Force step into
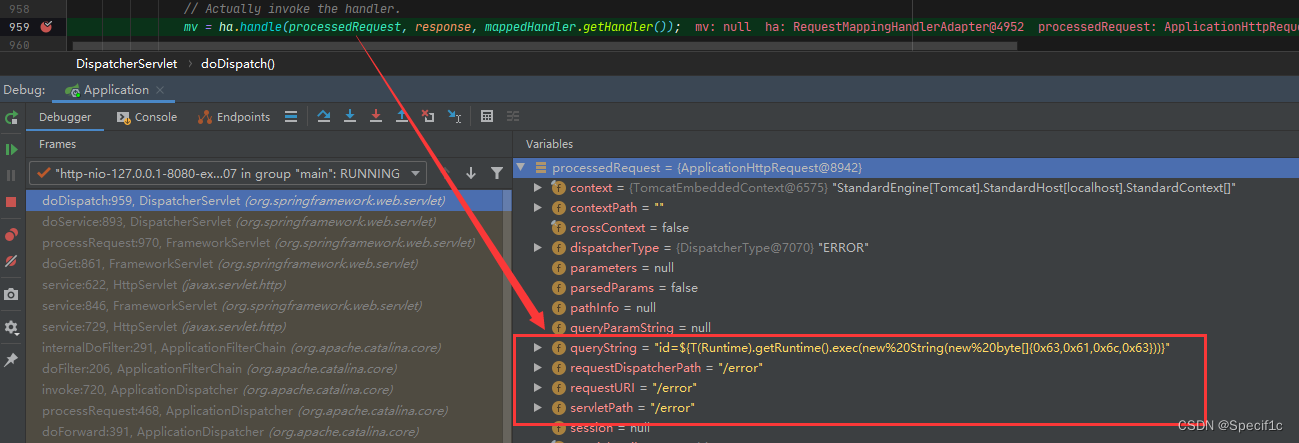Screen dimensions: 1299x443 tap(376, 117)
